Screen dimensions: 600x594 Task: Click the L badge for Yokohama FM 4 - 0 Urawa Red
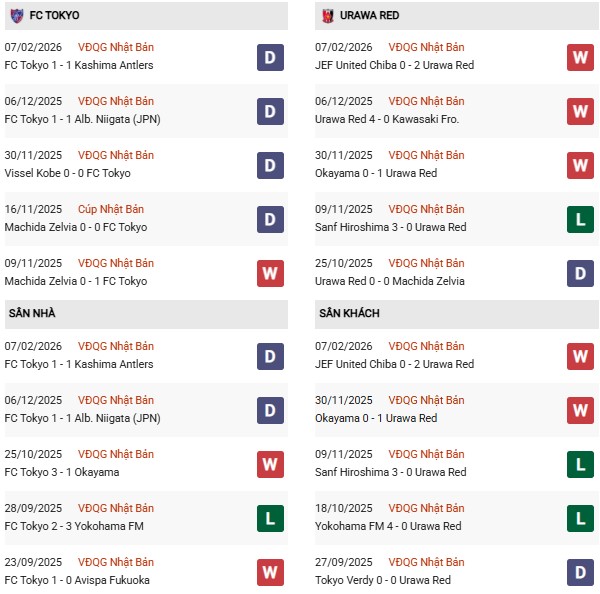[580, 518]
